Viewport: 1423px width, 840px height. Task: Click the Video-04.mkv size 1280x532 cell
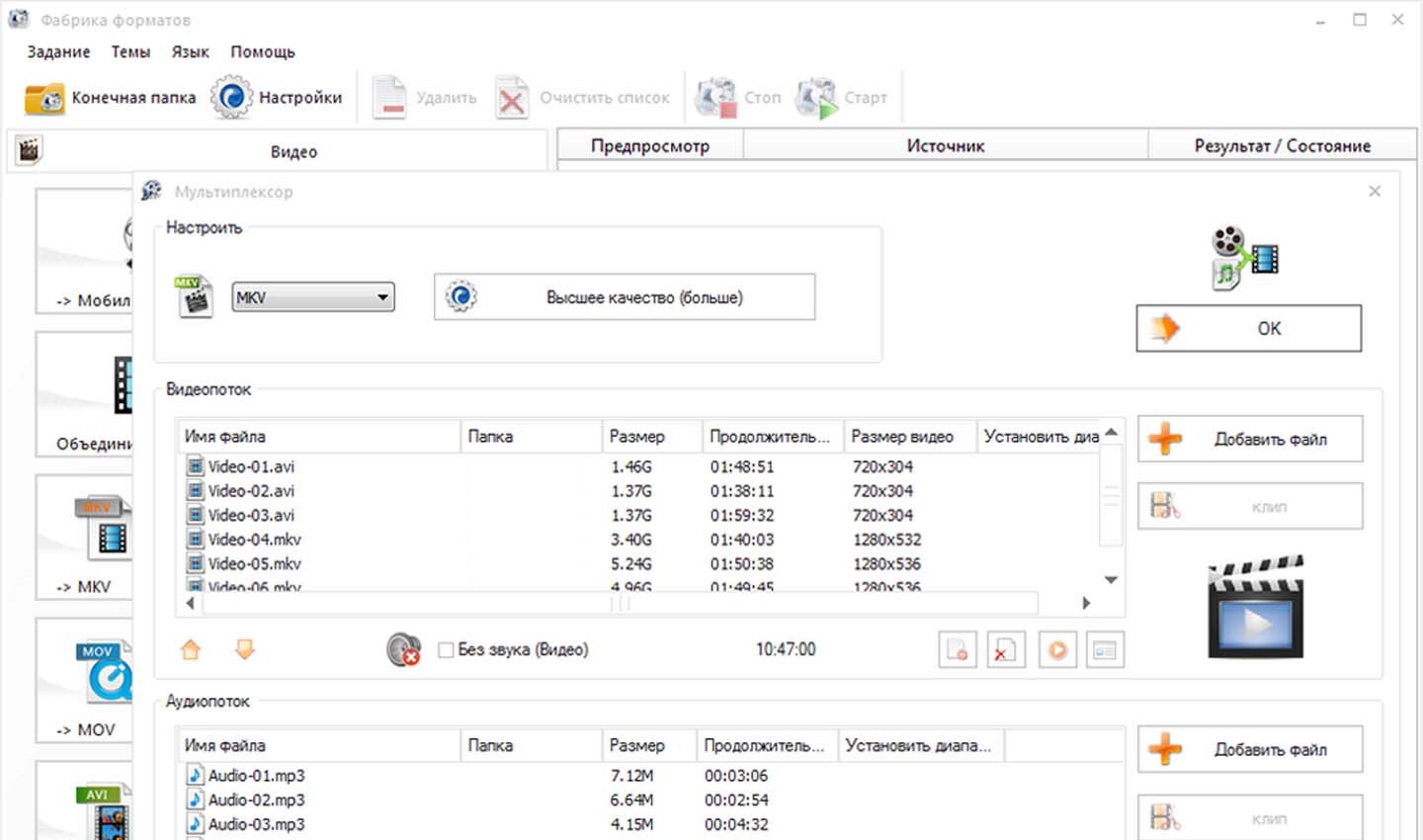click(x=887, y=540)
